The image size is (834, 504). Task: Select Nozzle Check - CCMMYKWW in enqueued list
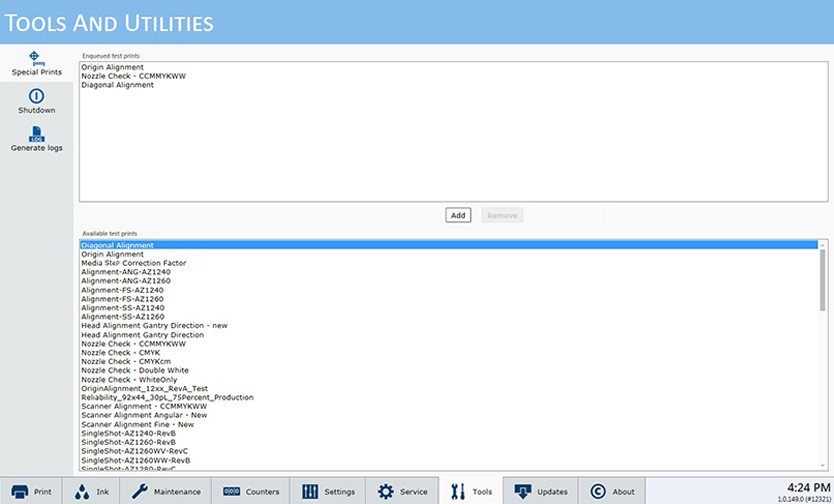click(133, 76)
